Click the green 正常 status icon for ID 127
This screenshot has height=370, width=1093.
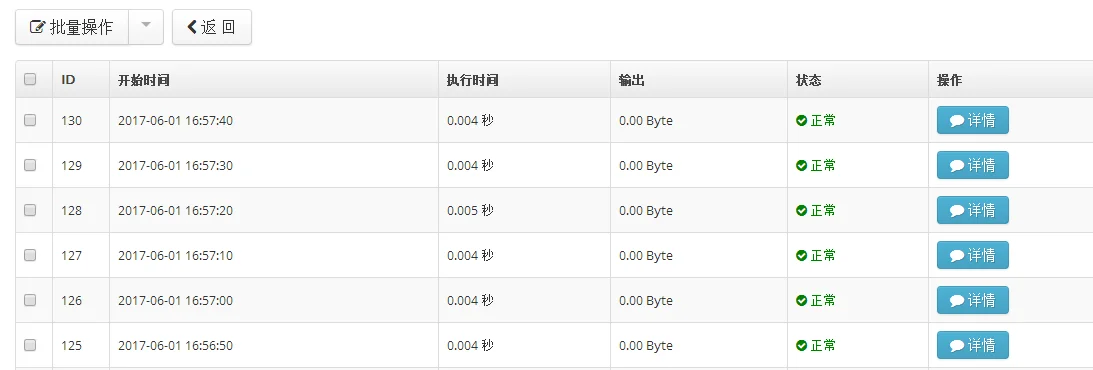pyautogui.click(x=802, y=256)
